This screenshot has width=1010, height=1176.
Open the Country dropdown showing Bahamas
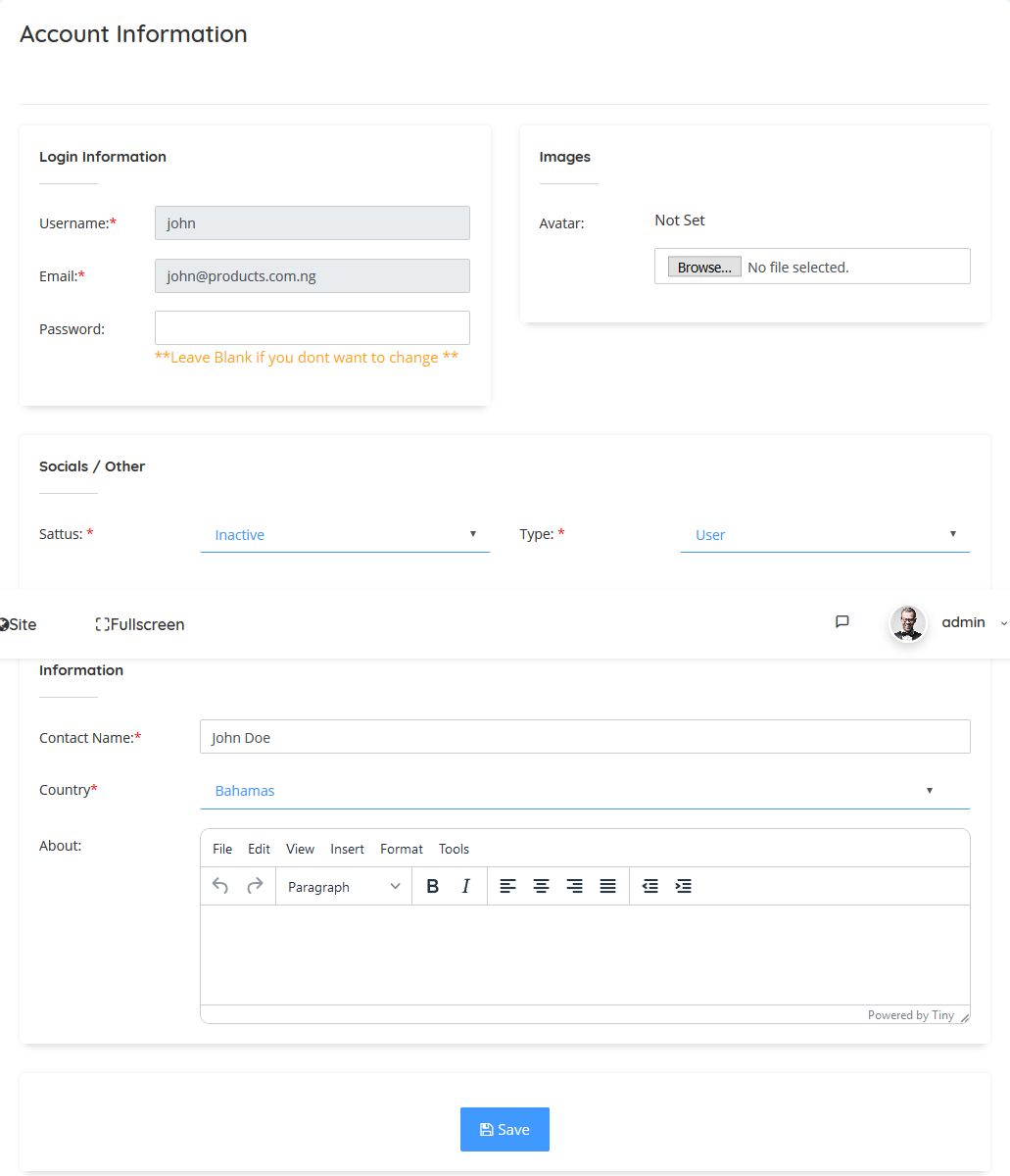tap(585, 791)
